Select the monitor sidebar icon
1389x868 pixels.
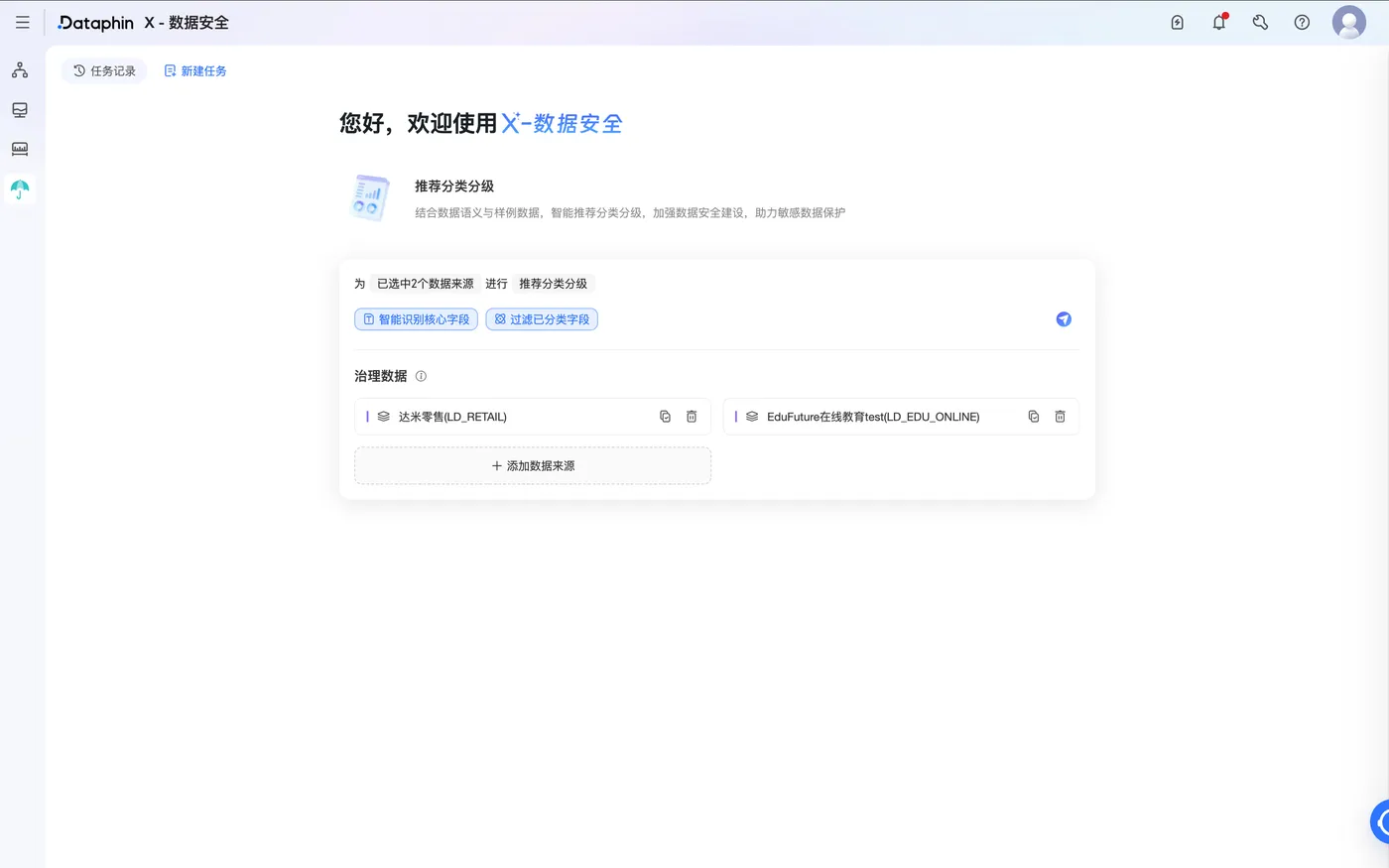click(20, 110)
